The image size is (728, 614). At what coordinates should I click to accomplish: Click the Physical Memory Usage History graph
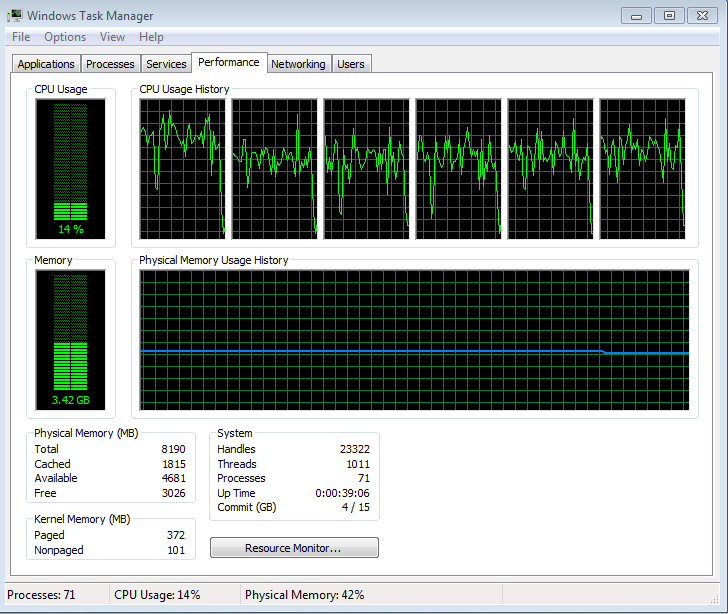[415, 340]
